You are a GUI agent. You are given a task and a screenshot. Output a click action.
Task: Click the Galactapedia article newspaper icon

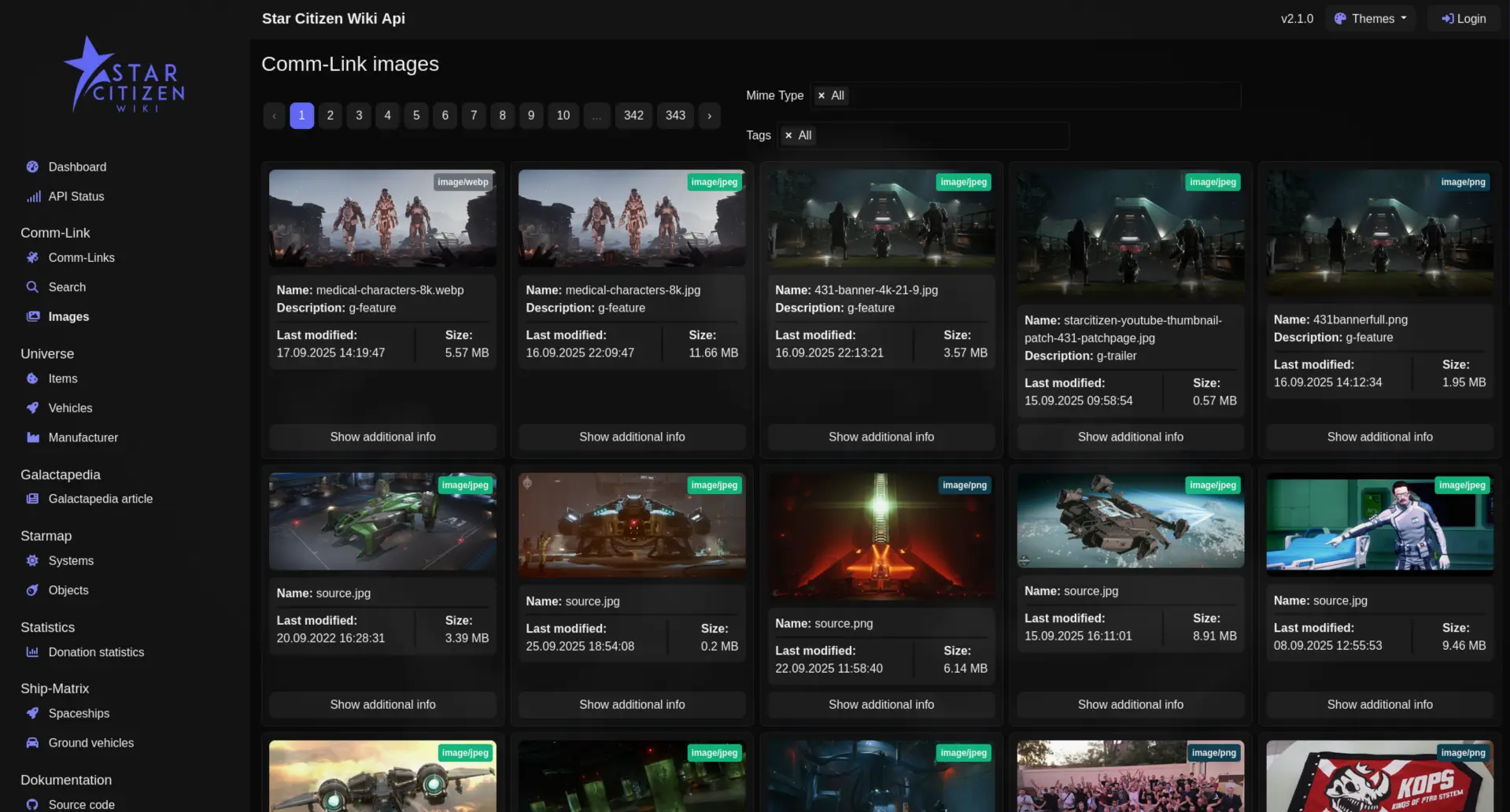click(x=32, y=499)
